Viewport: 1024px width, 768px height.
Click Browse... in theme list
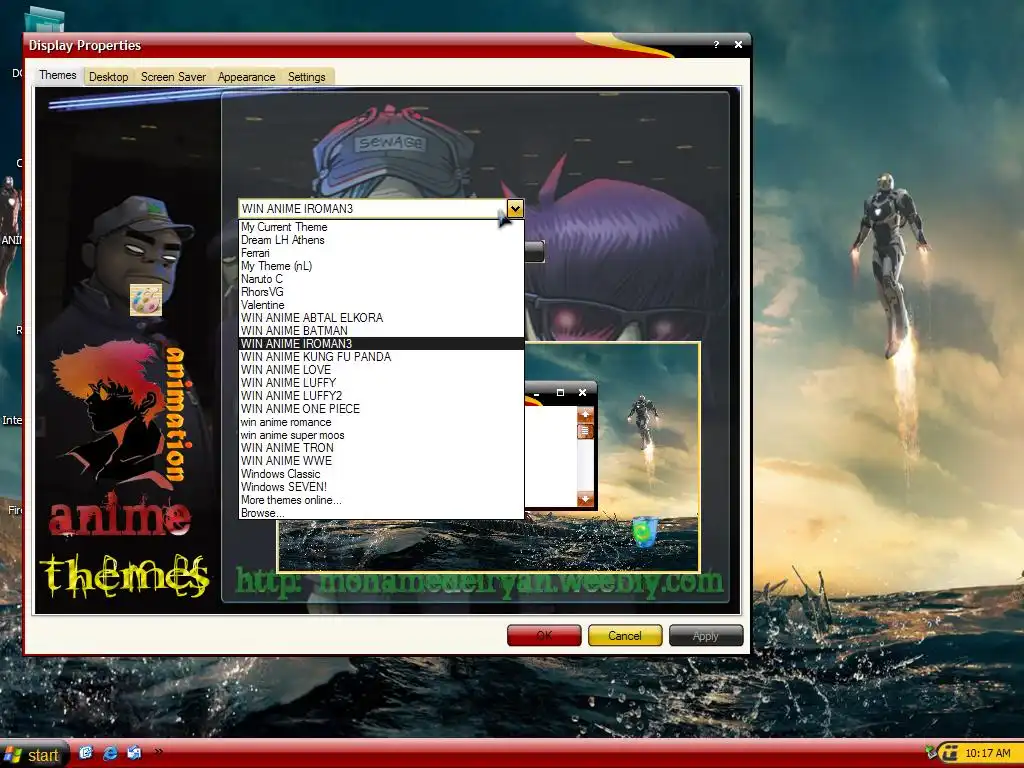(x=381, y=513)
